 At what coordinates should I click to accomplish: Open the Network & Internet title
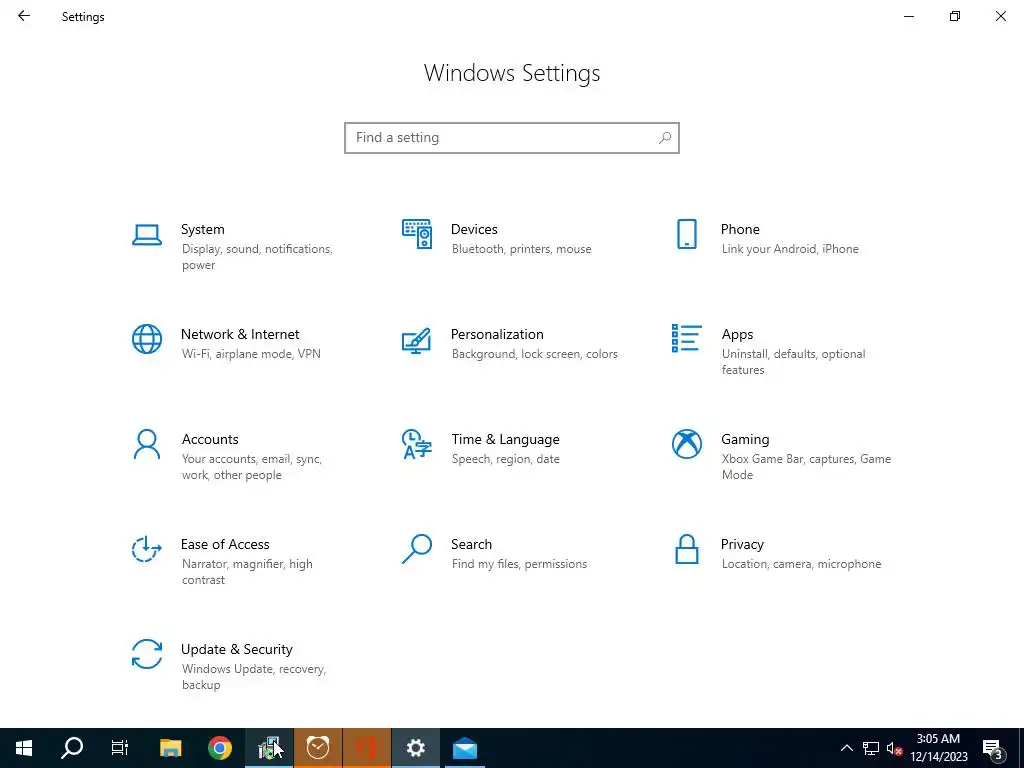point(240,334)
